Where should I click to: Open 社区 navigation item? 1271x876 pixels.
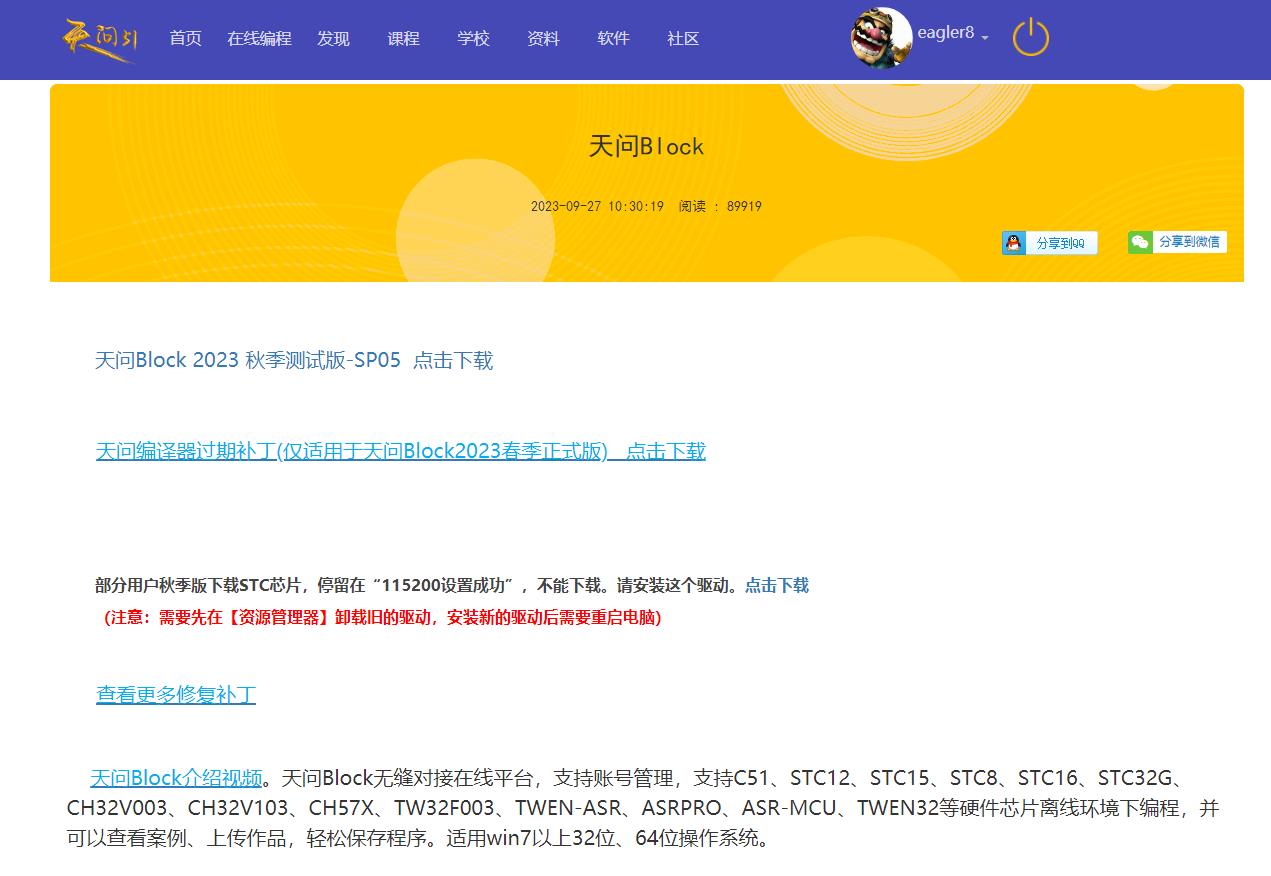click(683, 39)
